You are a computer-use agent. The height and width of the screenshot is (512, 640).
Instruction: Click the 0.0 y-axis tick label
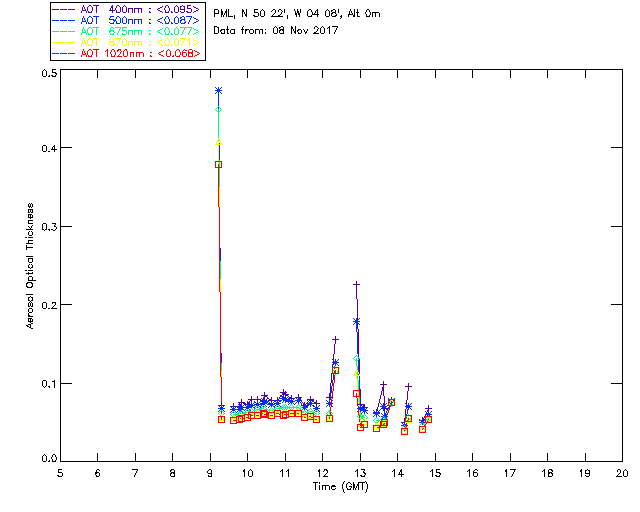point(49,459)
